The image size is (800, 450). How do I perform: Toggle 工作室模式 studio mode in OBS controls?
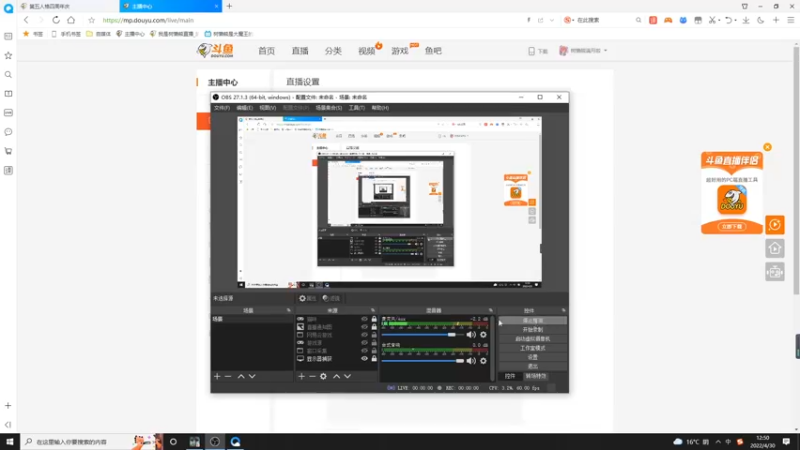tap(533, 348)
